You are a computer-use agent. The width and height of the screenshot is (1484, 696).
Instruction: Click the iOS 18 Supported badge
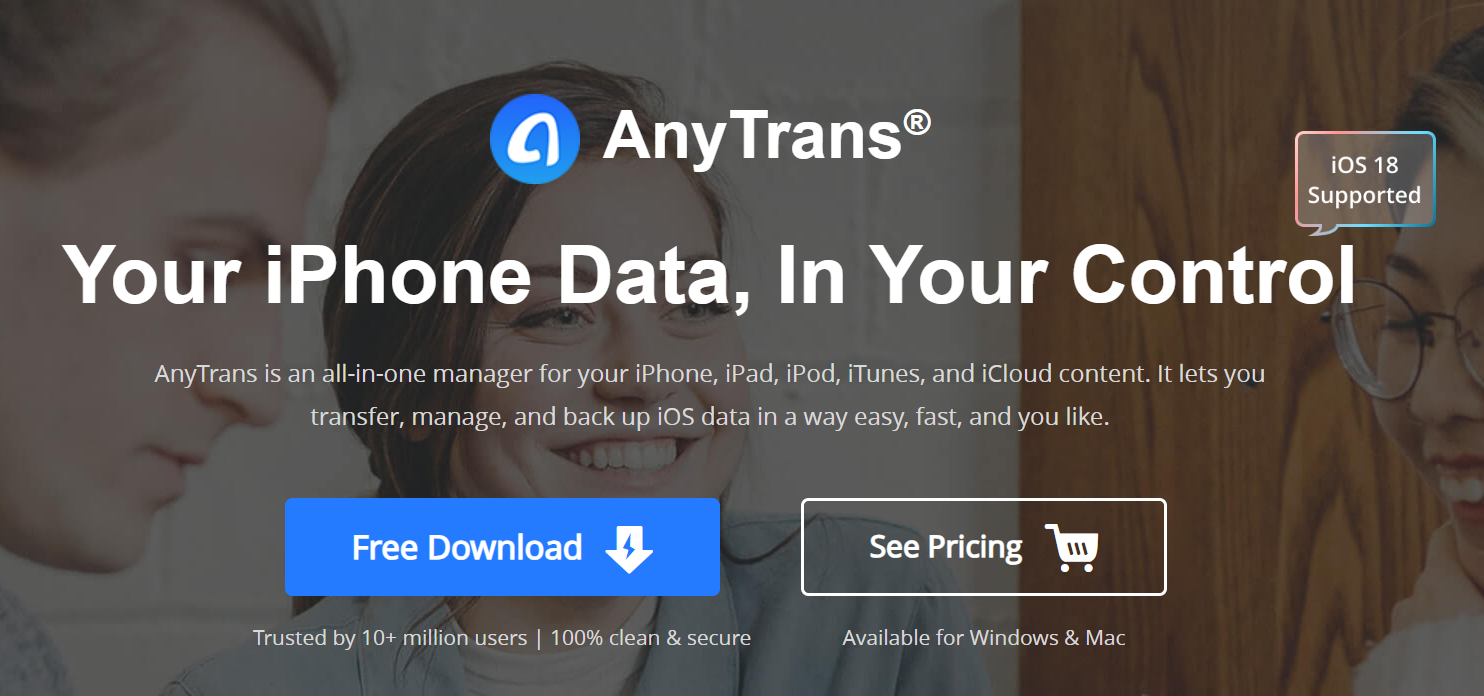click(x=1365, y=181)
